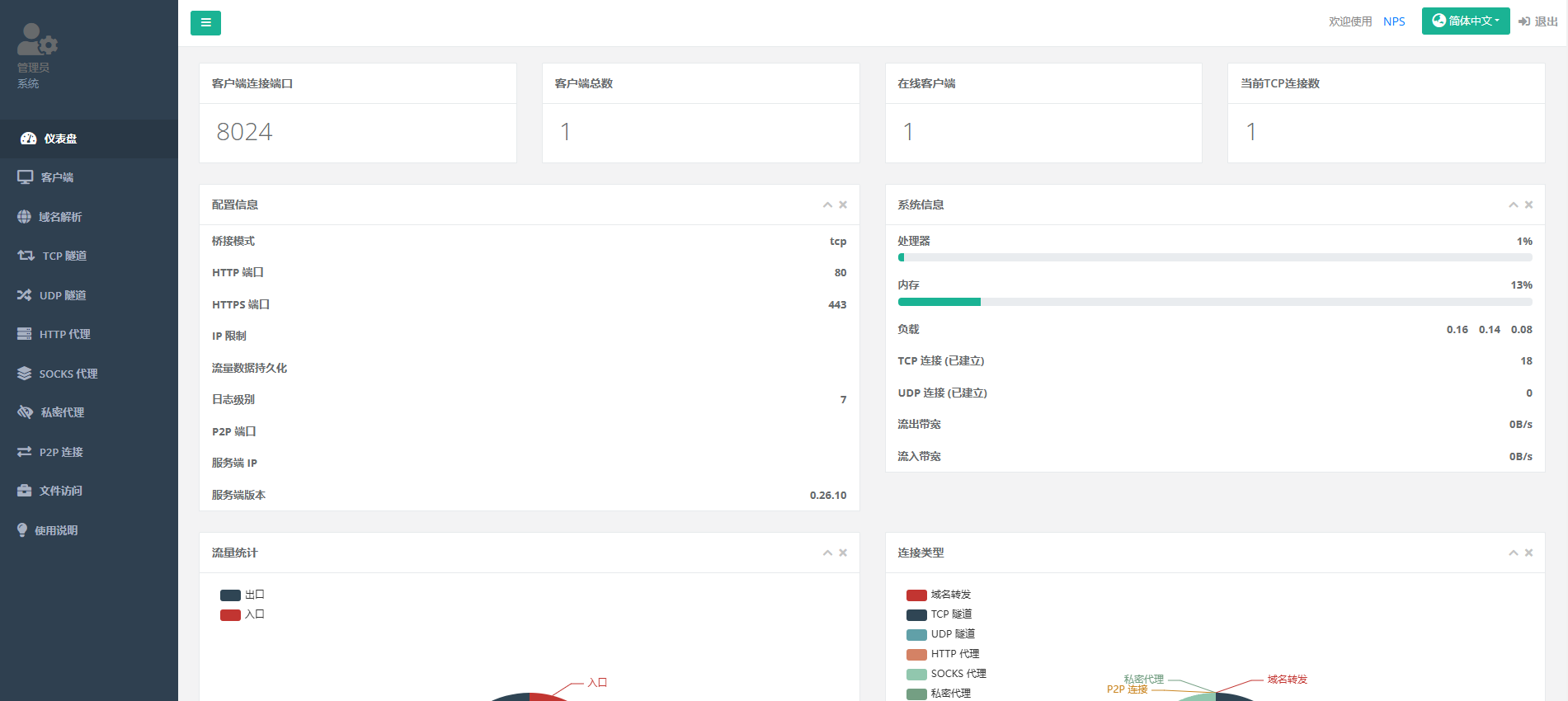Click the 域名转发 pie chart label
This screenshot has height=701, width=1568.
click(1288, 680)
